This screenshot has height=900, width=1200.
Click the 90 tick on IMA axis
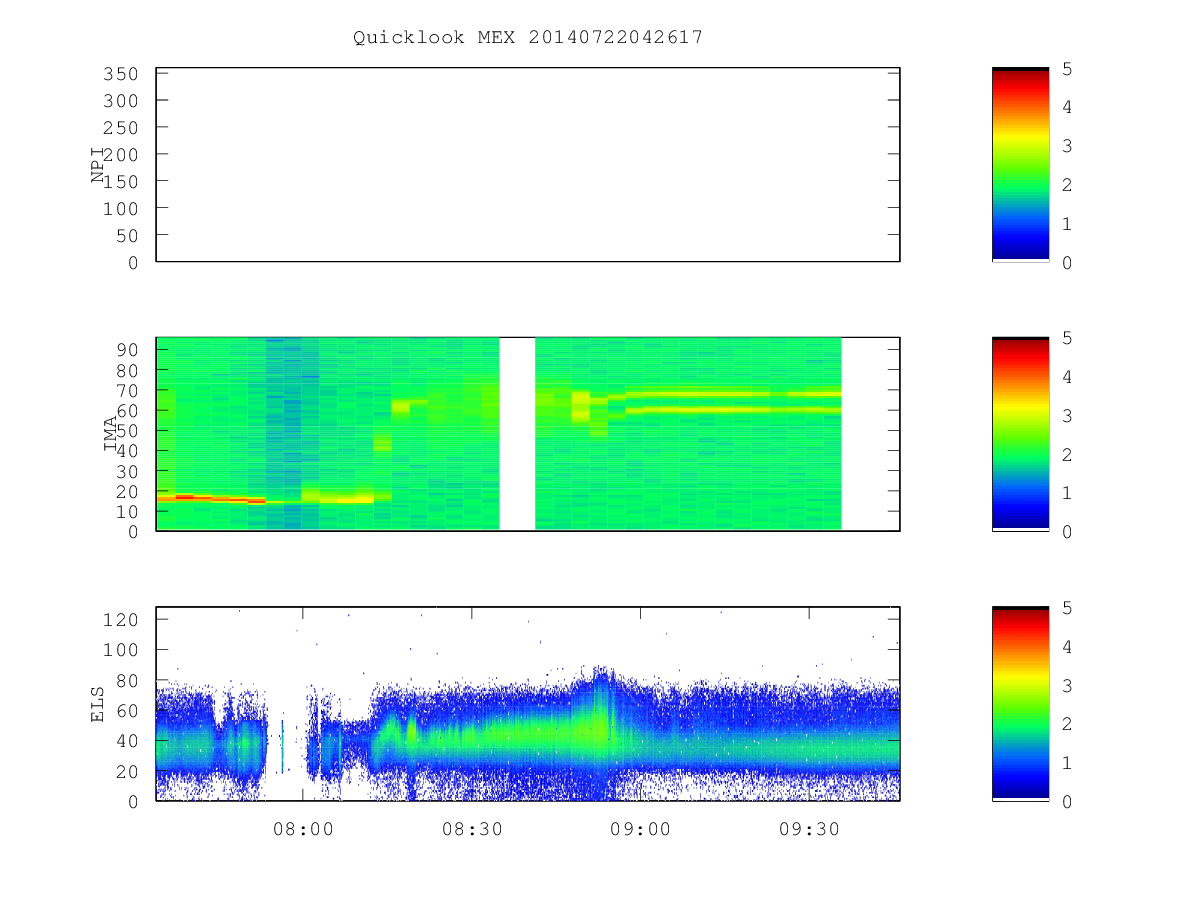(x=127, y=349)
